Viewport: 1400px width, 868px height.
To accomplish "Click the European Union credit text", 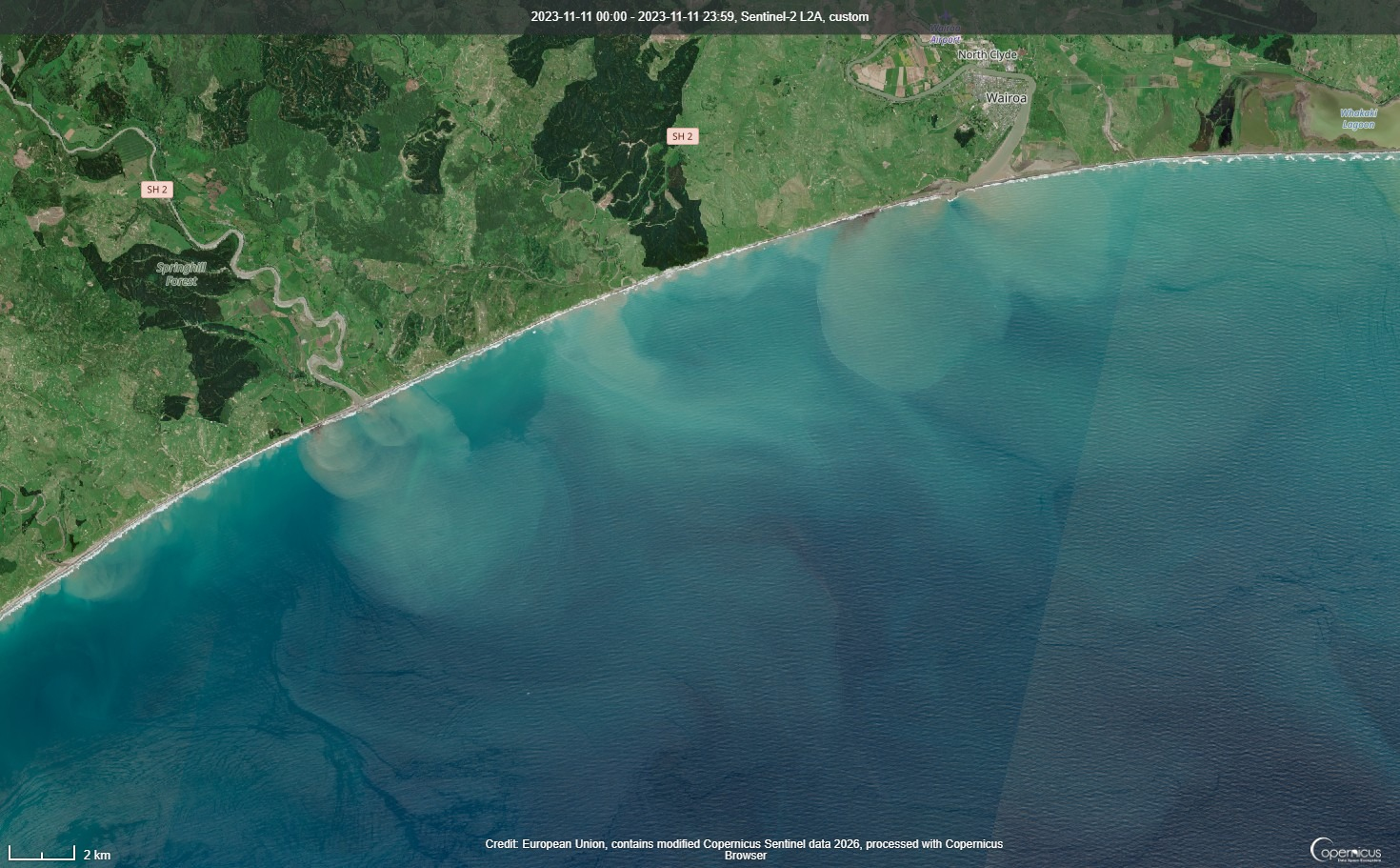I will point(744,850).
